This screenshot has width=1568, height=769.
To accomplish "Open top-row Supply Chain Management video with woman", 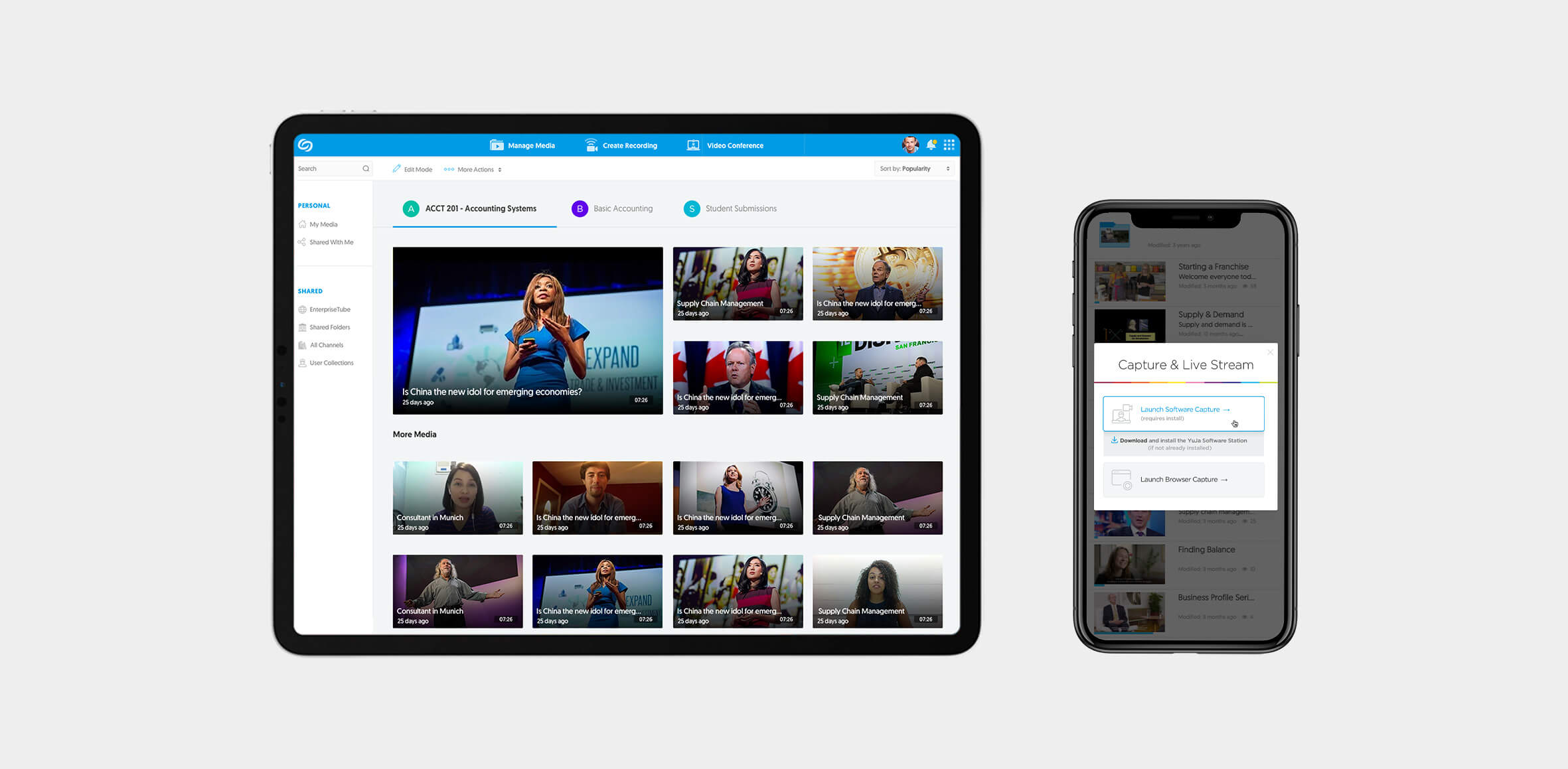I will [x=738, y=284].
